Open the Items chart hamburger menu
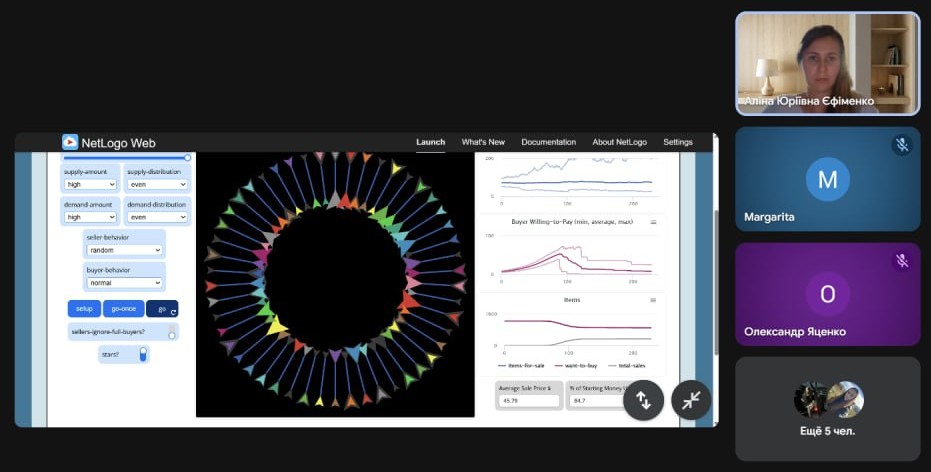The width and height of the screenshot is (931, 472). 653,299
